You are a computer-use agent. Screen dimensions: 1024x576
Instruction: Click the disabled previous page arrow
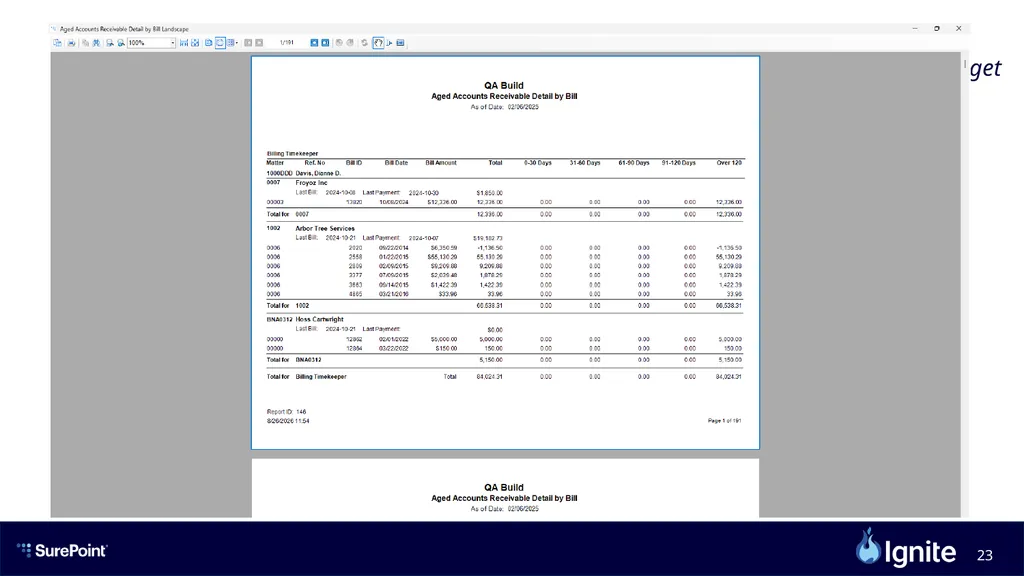(x=259, y=43)
